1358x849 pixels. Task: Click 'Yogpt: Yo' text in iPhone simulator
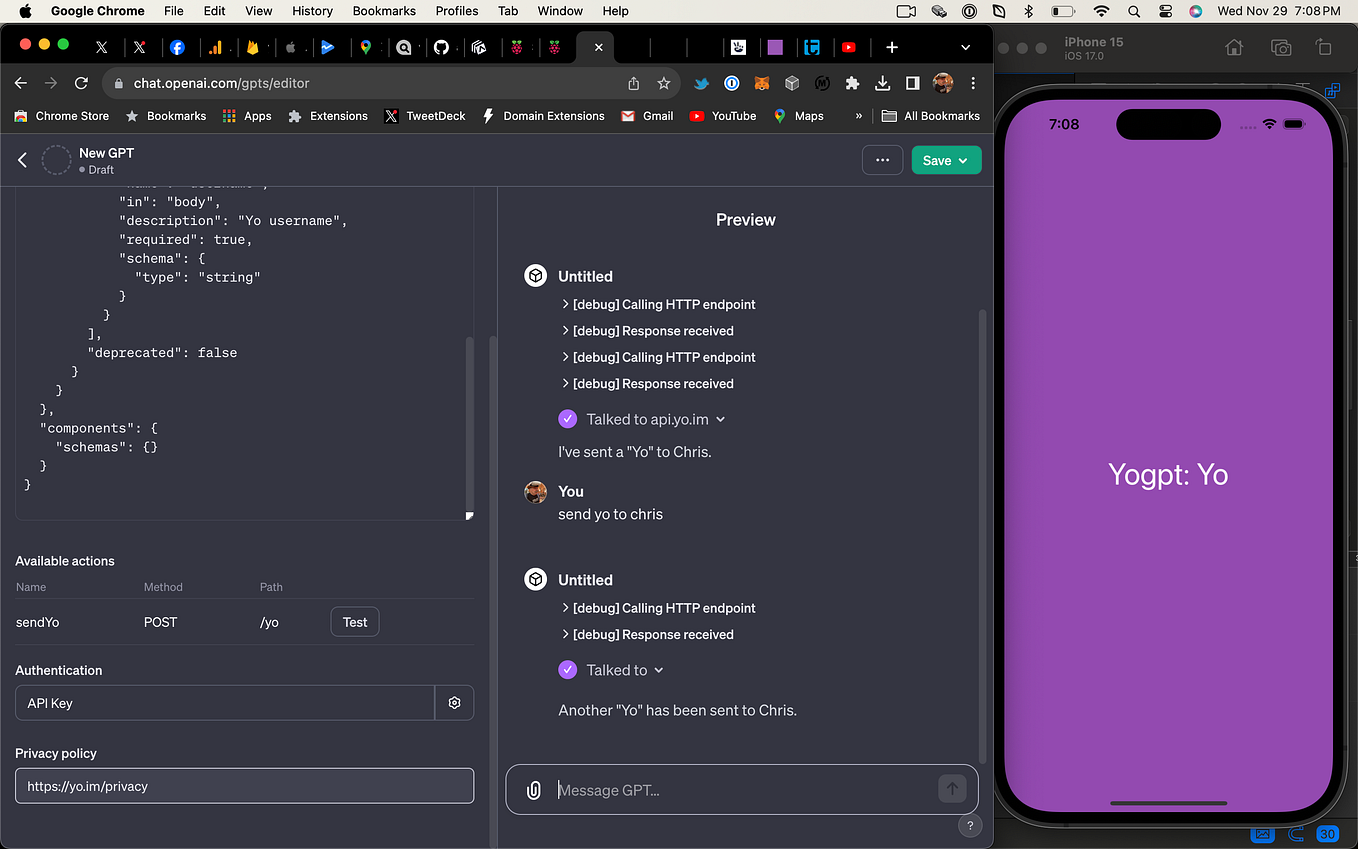coord(1168,474)
